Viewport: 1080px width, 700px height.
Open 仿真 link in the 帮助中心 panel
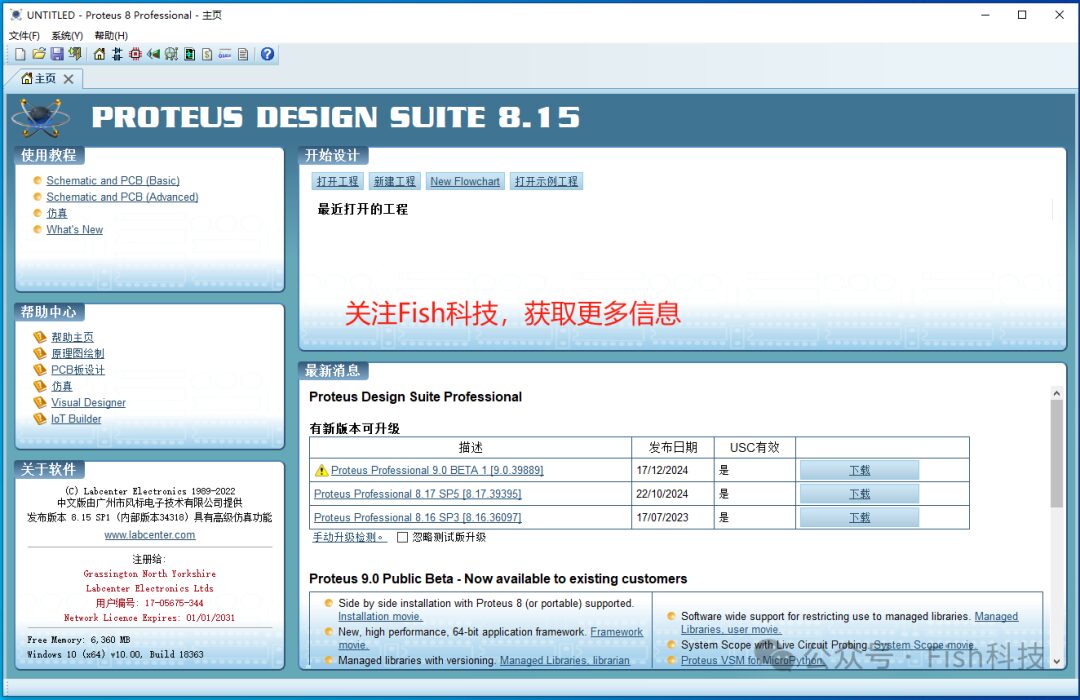(x=61, y=387)
